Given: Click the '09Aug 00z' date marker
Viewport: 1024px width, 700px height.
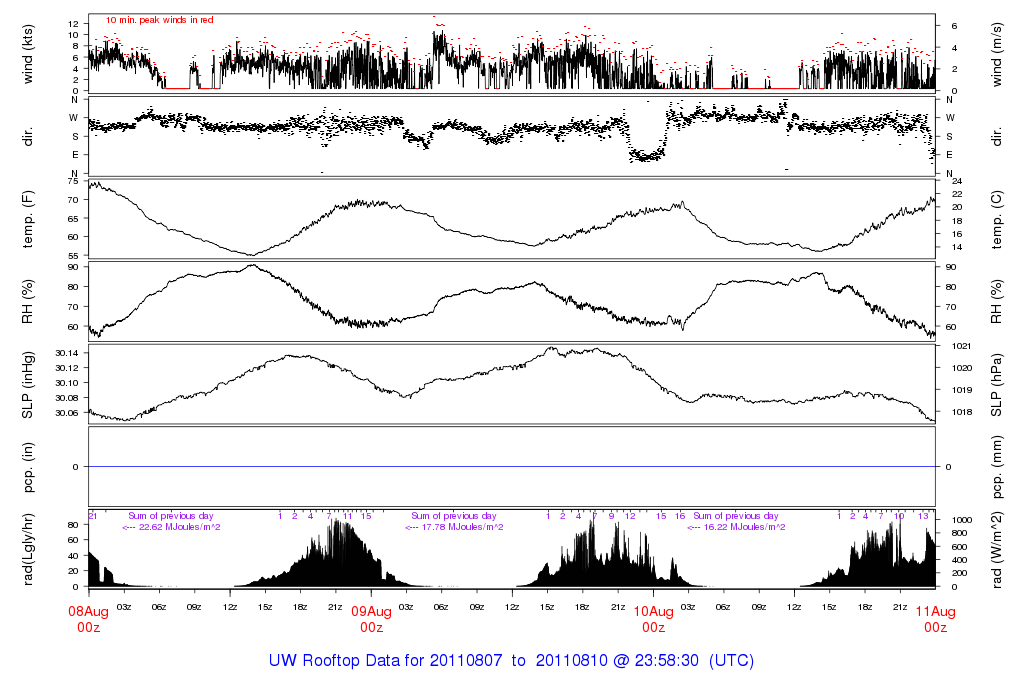Looking at the screenshot, I should tap(372, 619).
